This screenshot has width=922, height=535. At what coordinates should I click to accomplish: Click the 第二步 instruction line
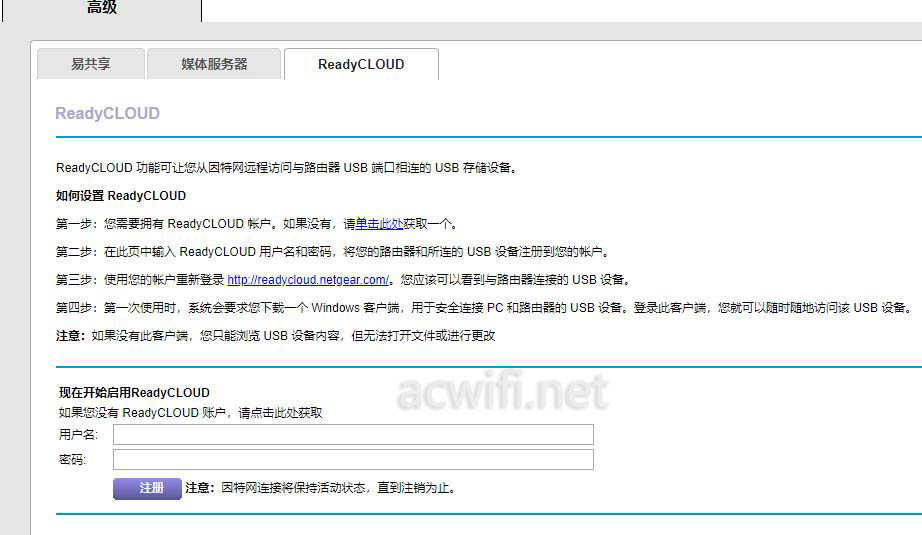coord(334,252)
